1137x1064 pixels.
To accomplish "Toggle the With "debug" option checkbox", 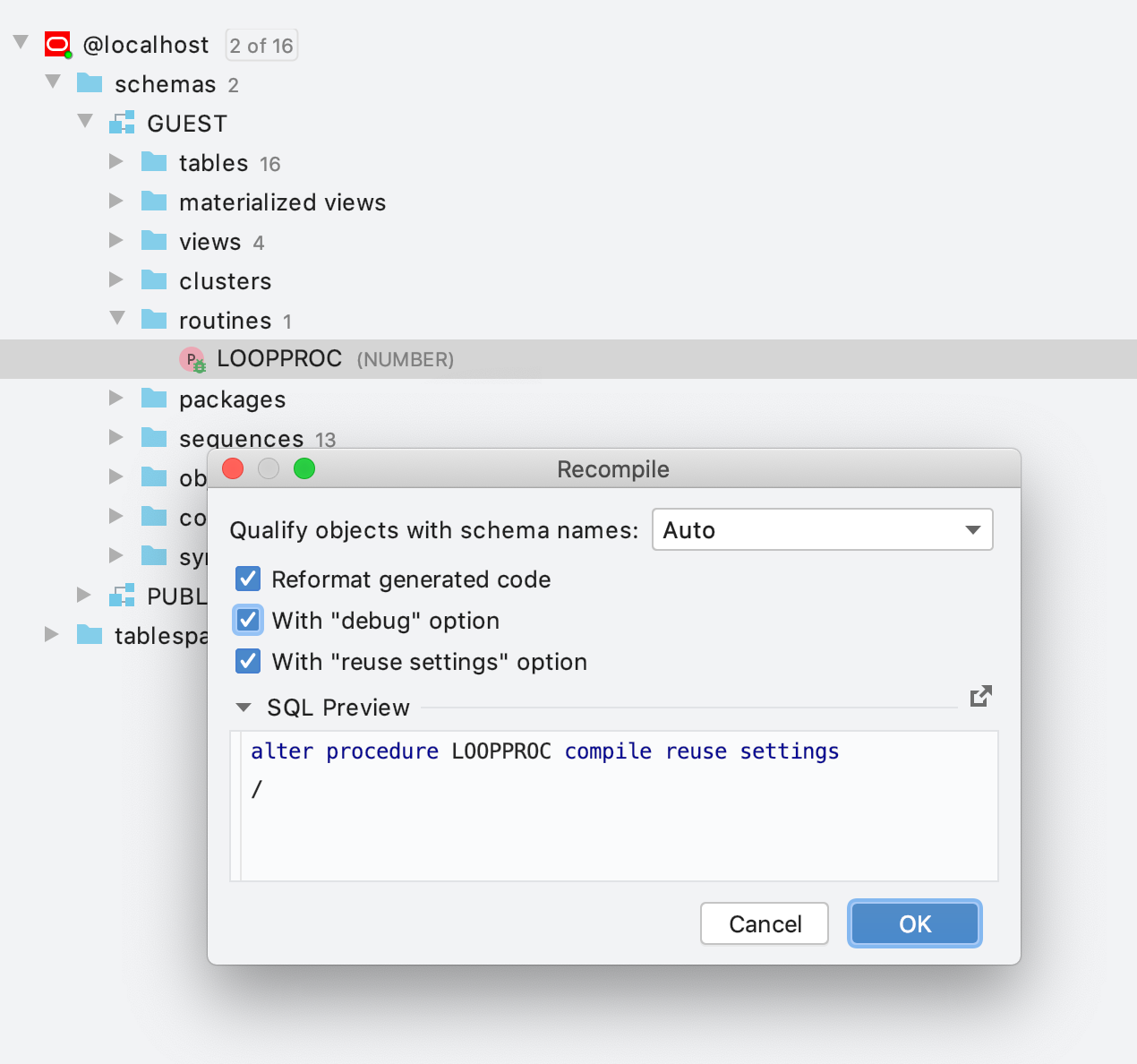I will 248,620.
